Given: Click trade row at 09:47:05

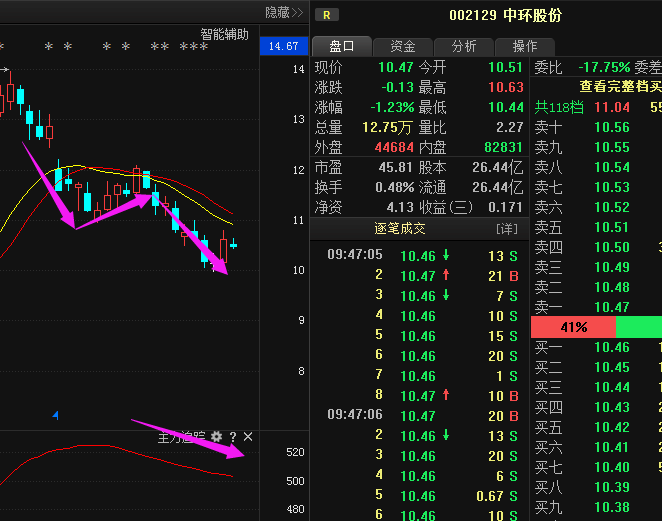Looking at the screenshot, I should [422, 255].
